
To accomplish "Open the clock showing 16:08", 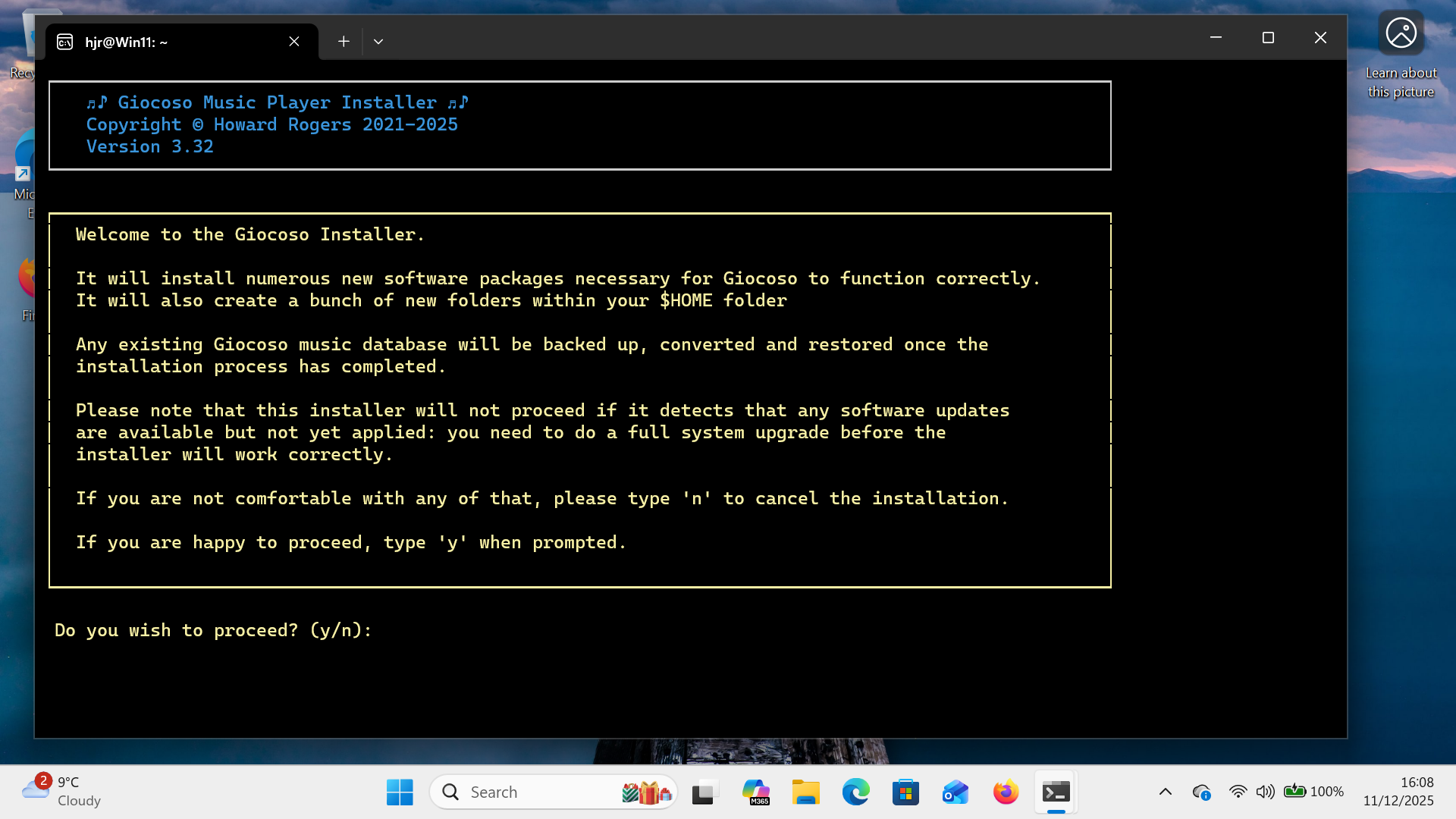I will point(1398,792).
